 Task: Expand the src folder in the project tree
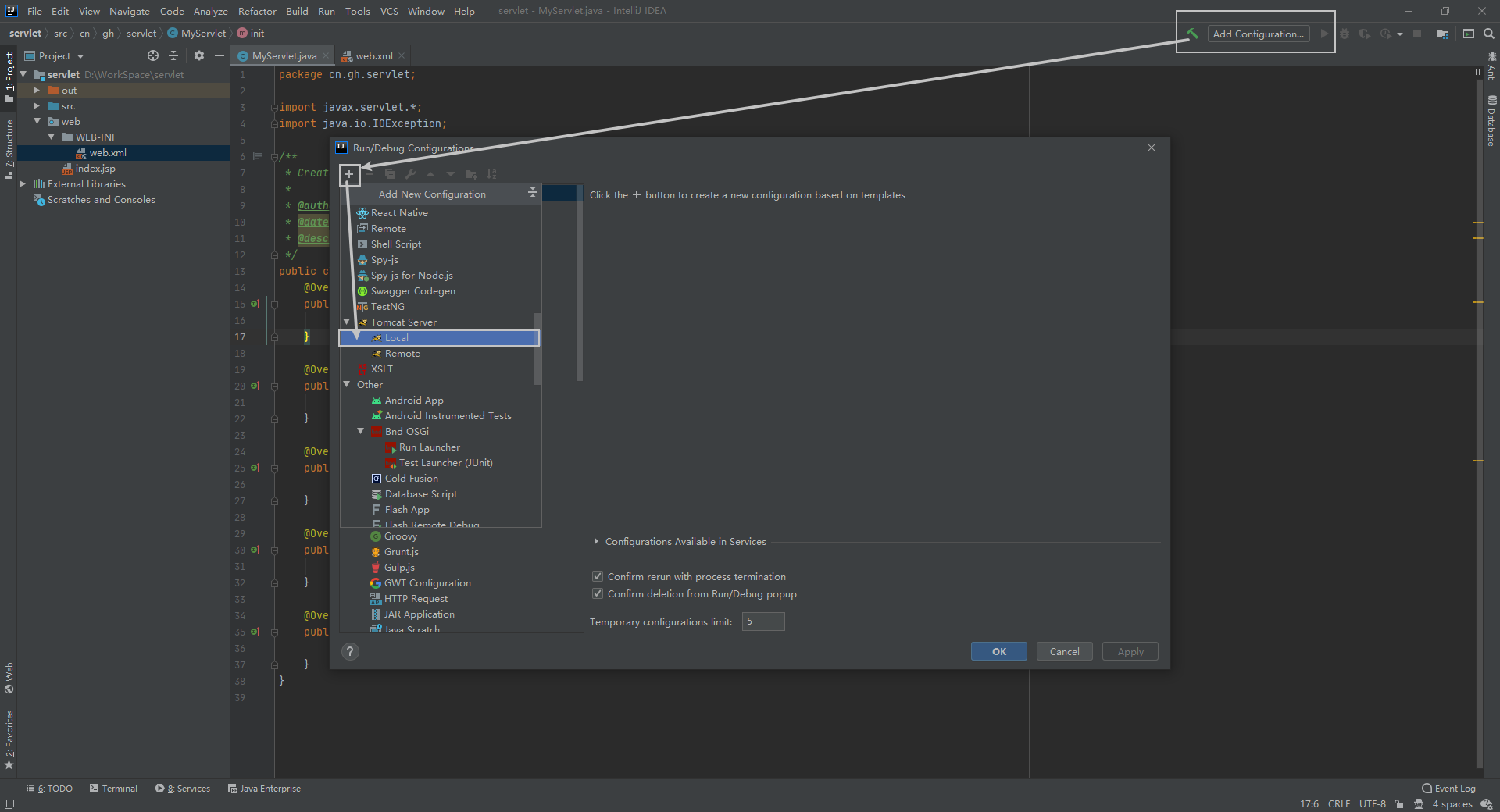(x=37, y=105)
